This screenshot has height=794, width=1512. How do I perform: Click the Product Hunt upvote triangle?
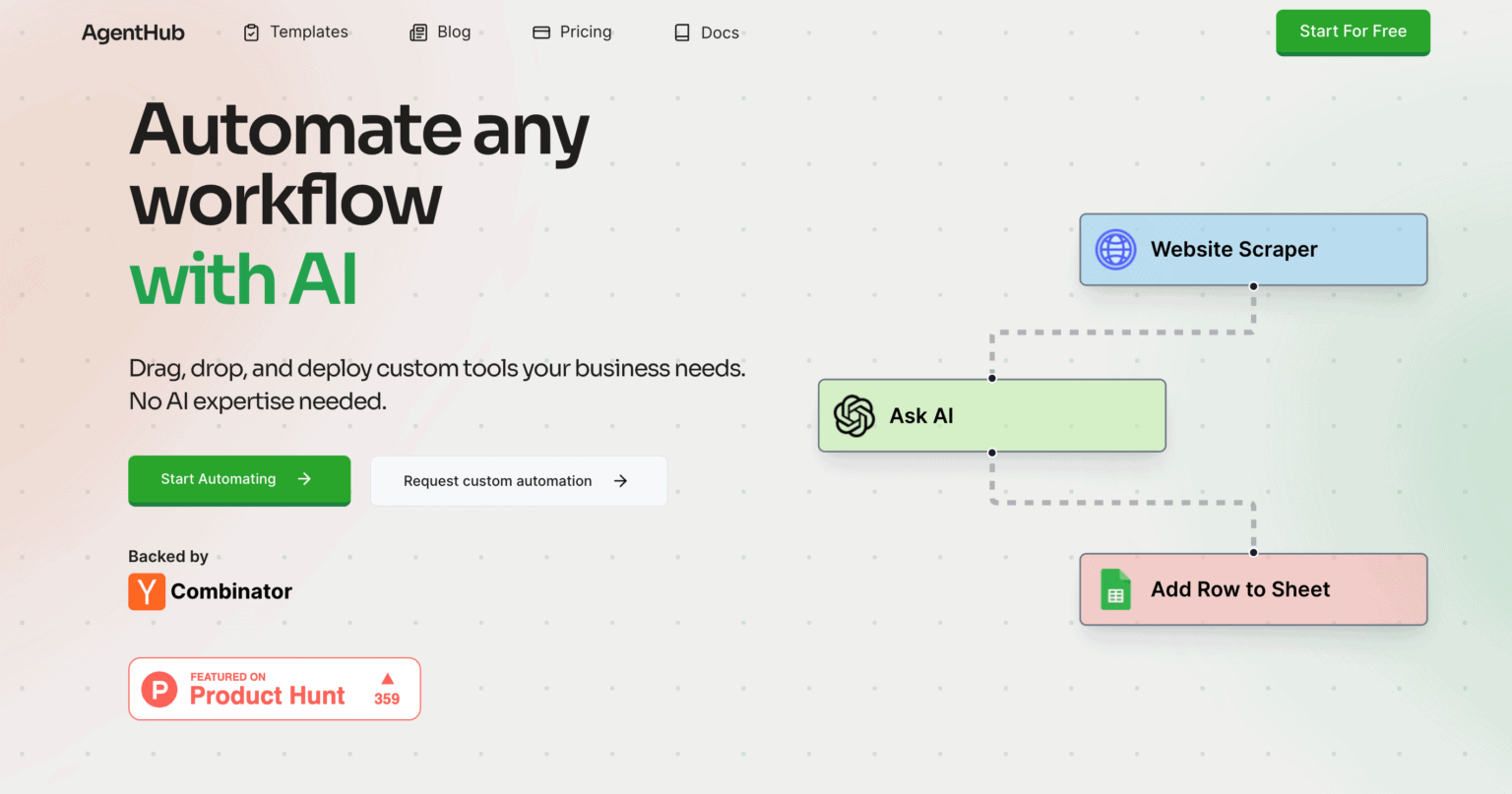click(x=387, y=679)
